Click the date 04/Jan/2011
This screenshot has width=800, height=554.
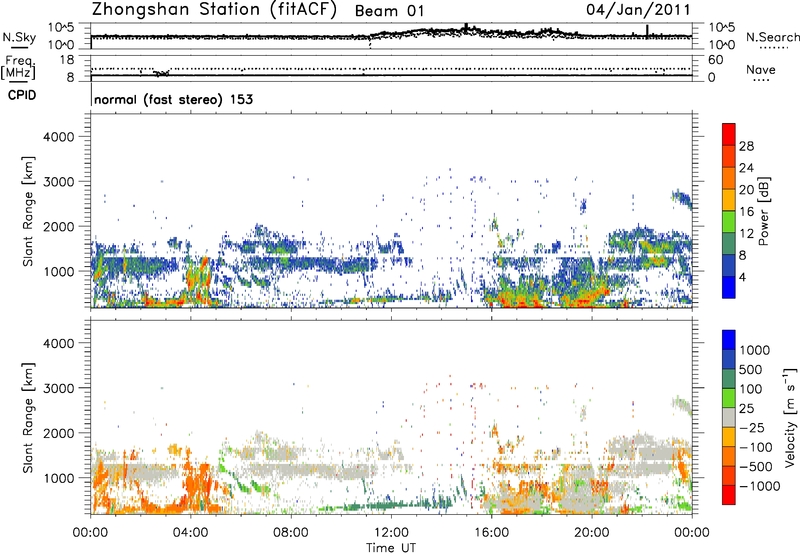tap(638, 9)
